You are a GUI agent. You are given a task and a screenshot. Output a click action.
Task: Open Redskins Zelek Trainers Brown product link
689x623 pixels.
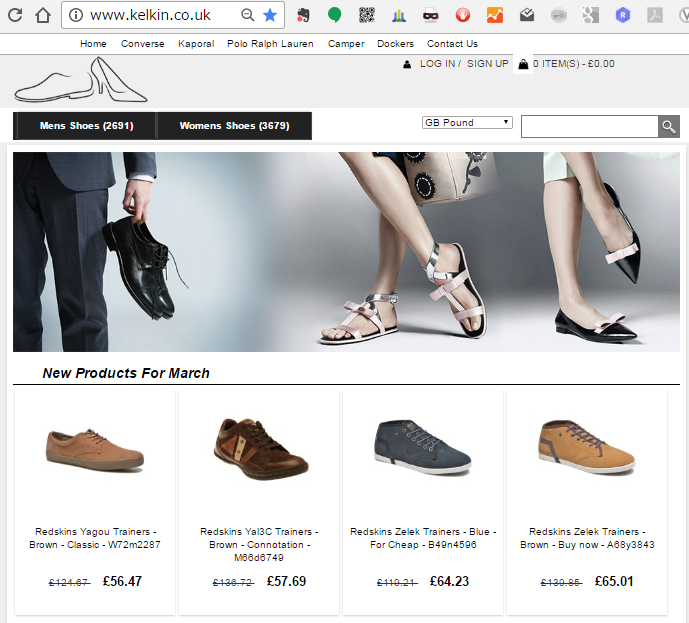[587, 538]
